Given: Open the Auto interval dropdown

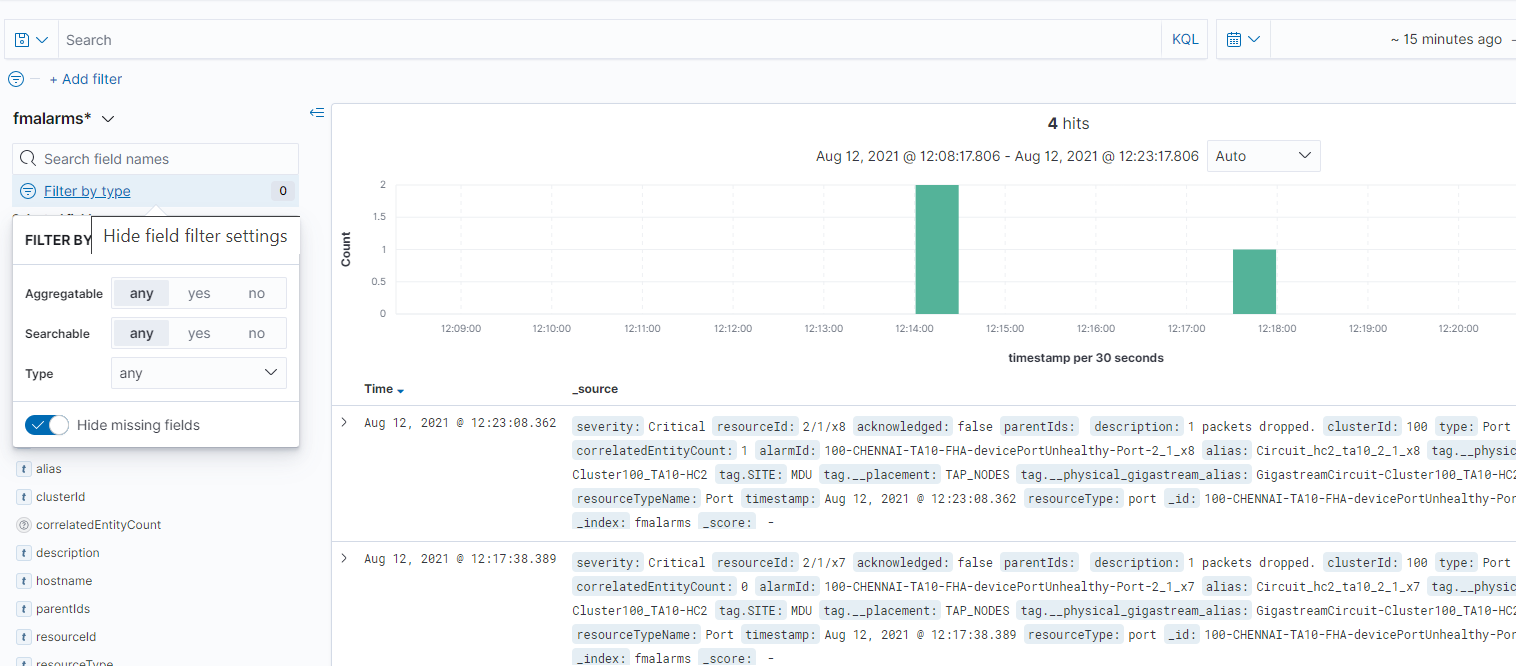Looking at the screenshot, I should coord(1263,156).
